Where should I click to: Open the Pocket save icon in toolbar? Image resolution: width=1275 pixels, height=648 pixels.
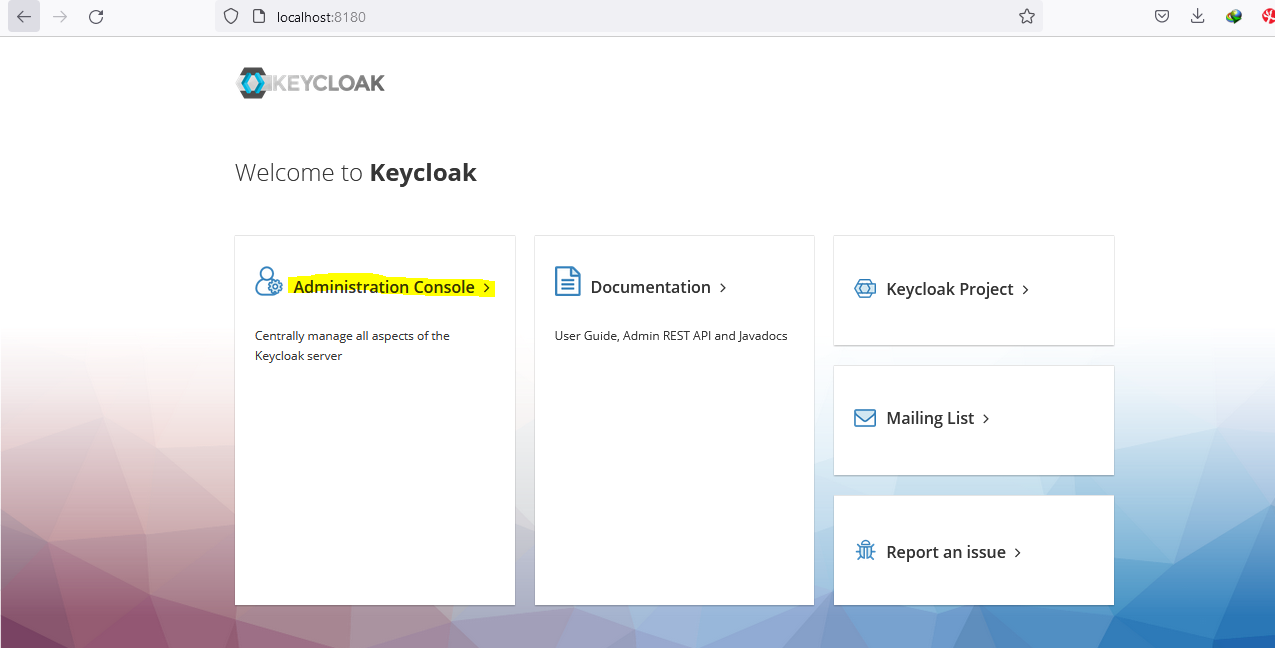(1162, 16)
